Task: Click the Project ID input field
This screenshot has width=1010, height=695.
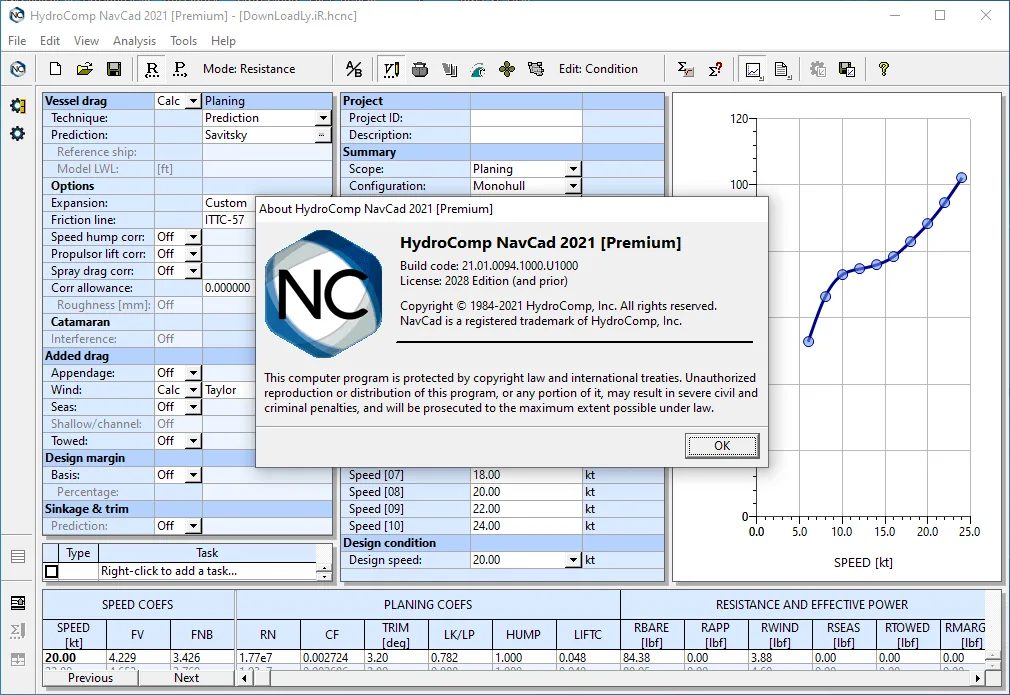Action: click(526, 118)
